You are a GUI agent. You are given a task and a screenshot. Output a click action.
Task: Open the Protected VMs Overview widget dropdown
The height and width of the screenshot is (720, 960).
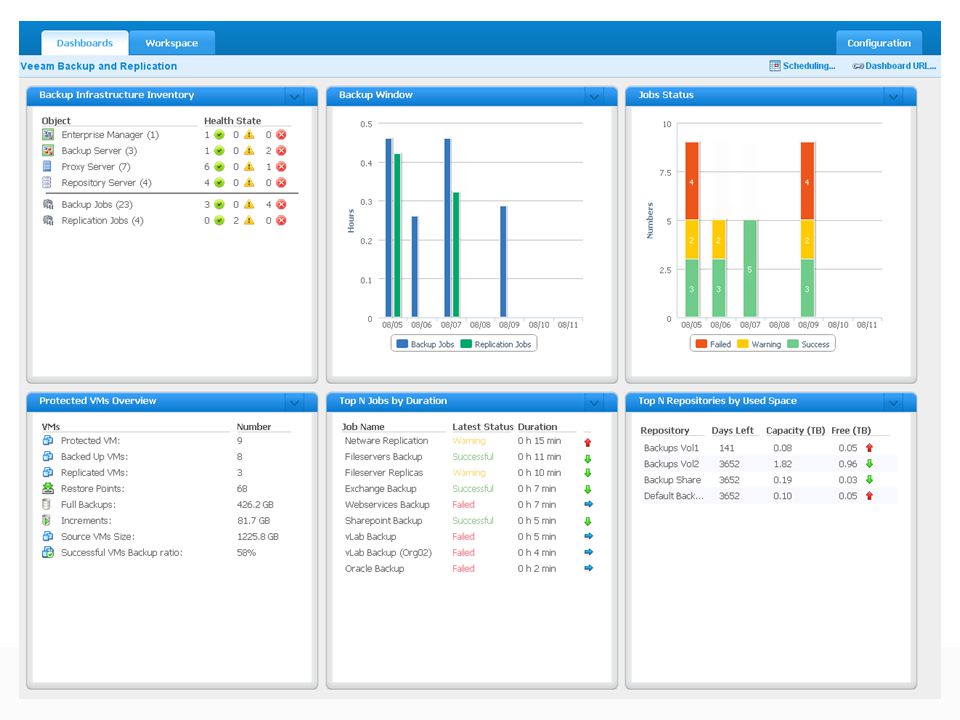(x=294, y=402)
